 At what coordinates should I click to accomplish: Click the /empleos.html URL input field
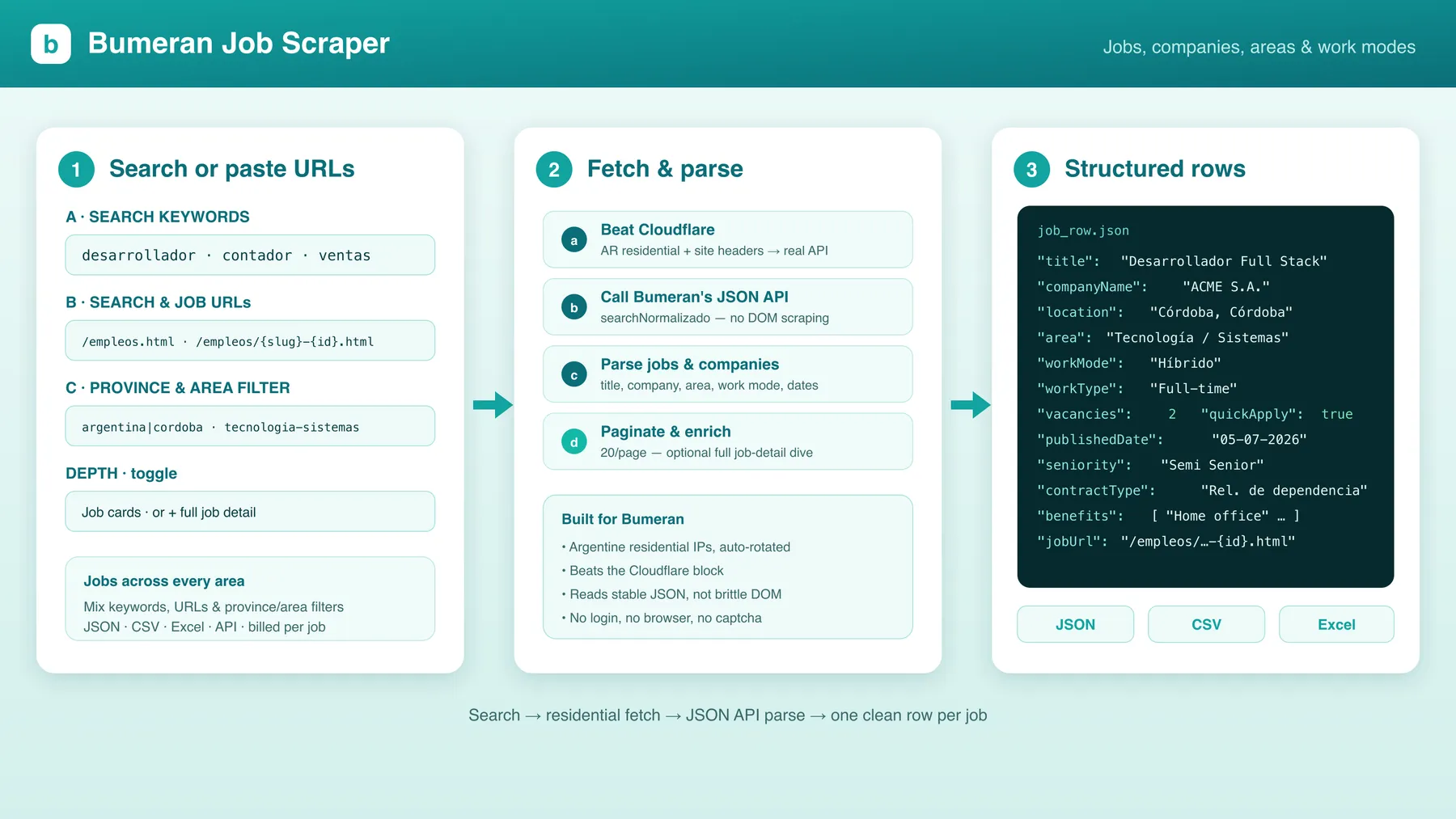click(x=250, y=341)
